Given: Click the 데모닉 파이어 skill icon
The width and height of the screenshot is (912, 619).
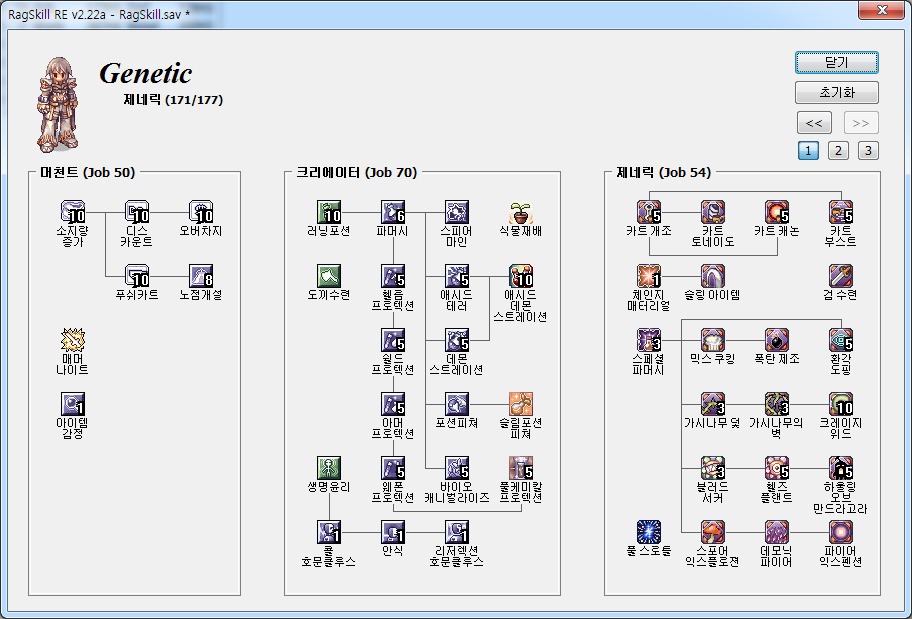Looking at the screenshot, I should [776, 532].
